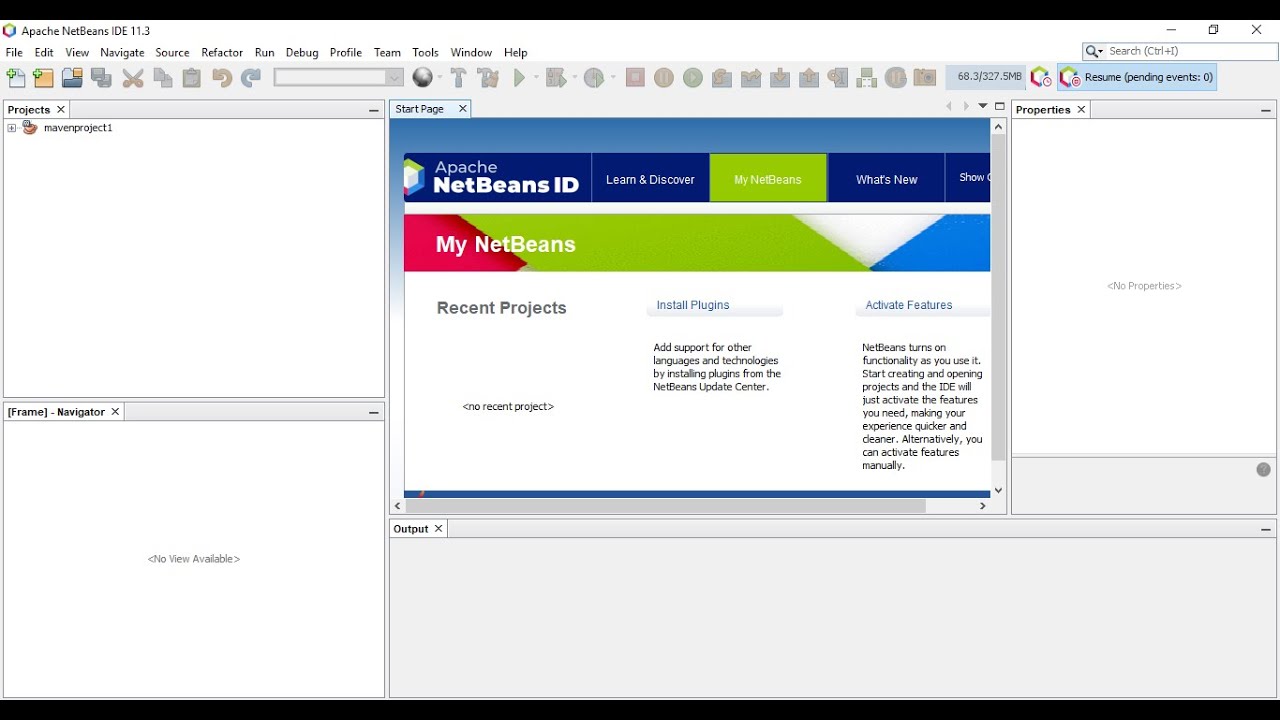The height and width of the screenshot is (720, 1280).
Task: Select mavenproject1 in Projects tree
Action: pos(78,128)
